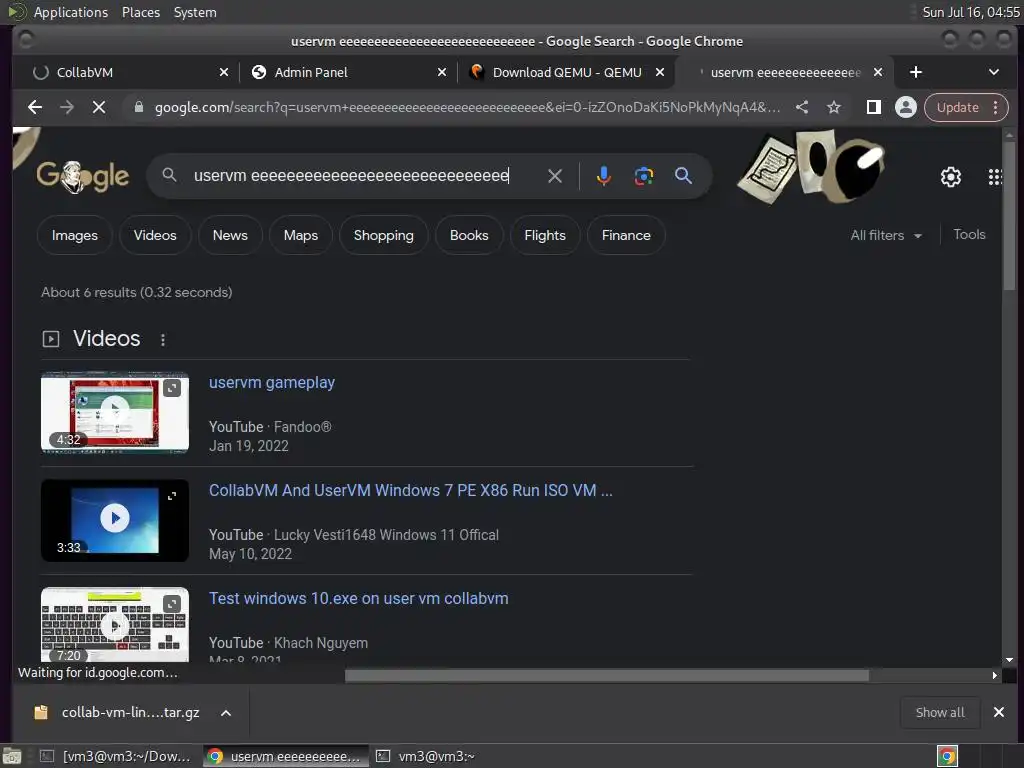Search by image with Lens icon
The image size is (1024, 768).
click(x=643, y=176)
